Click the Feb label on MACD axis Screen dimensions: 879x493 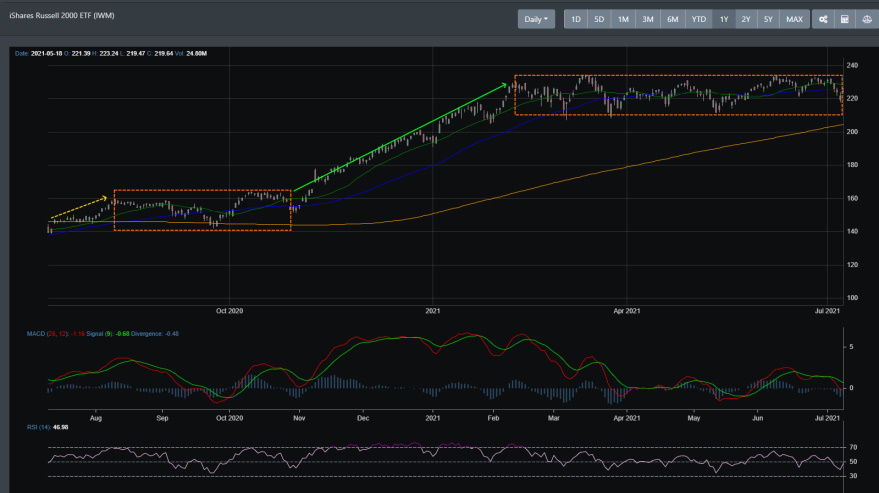click(493, 418)
